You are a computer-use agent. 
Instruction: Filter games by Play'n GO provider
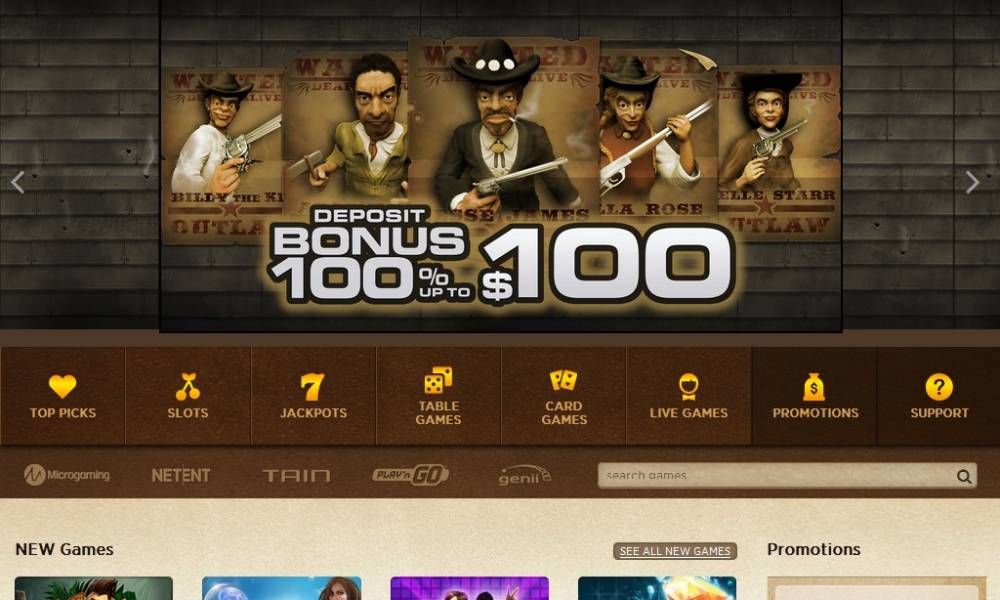[x=411, y=475]
